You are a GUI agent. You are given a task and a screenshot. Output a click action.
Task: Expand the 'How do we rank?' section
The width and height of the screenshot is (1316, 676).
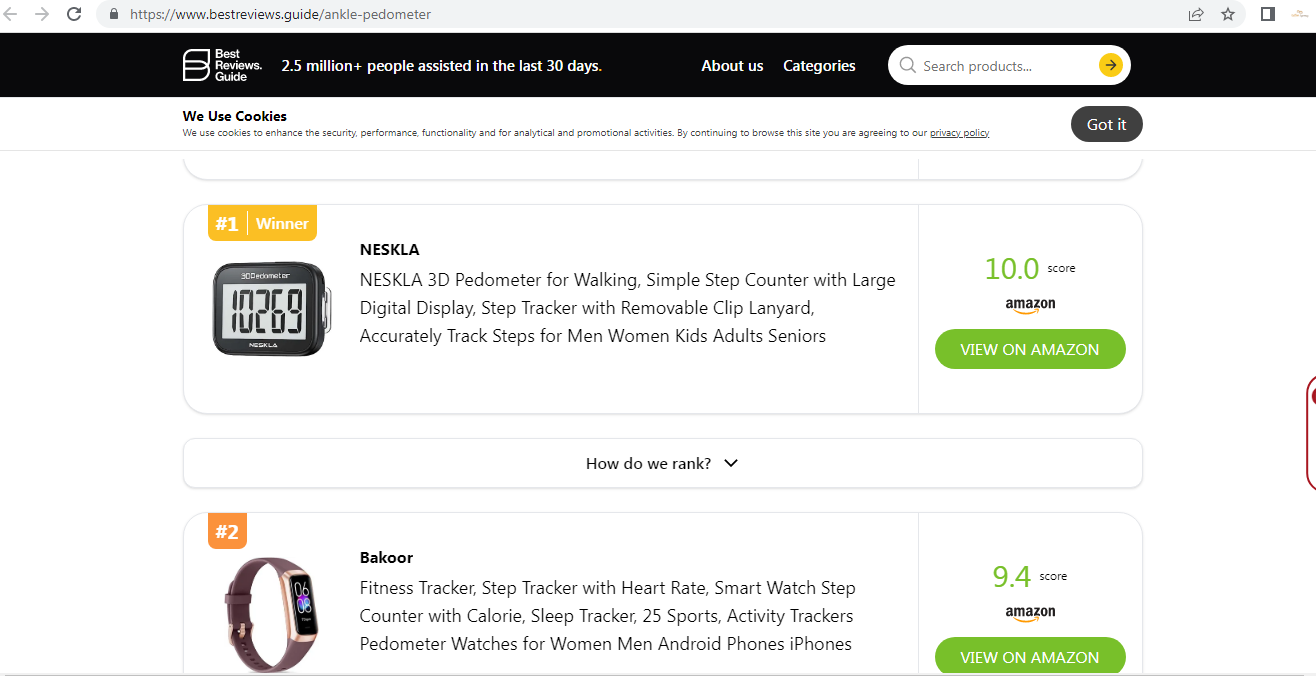pos(662,463)
